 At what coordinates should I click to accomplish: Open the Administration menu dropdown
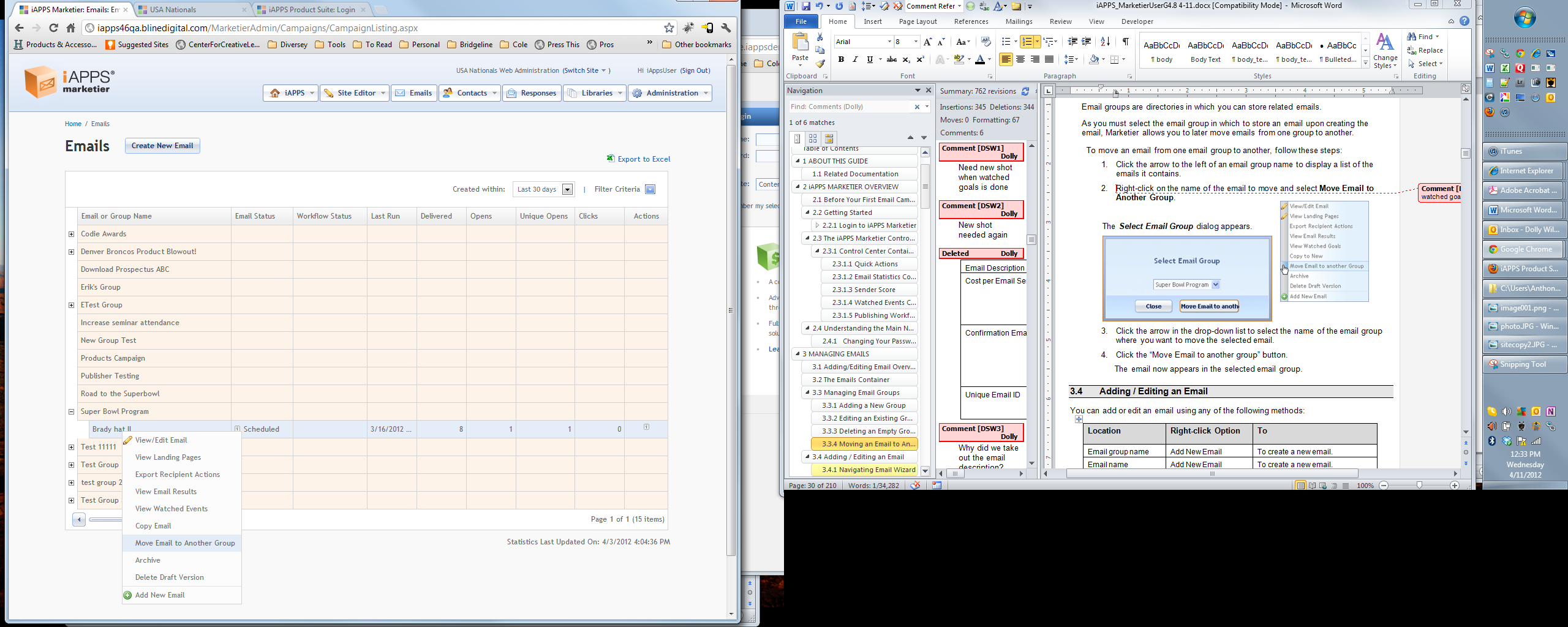pos(670,93)
